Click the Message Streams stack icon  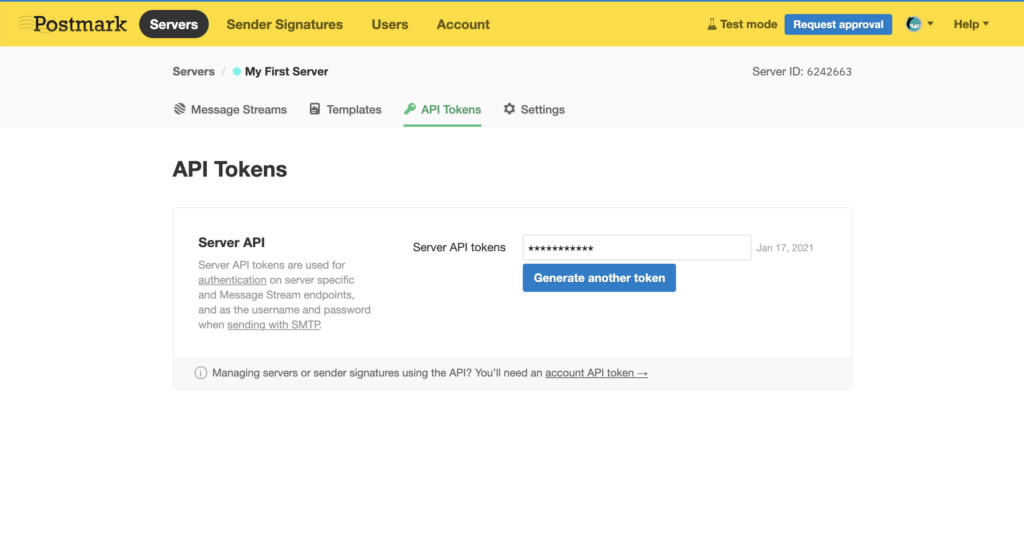tap(180, 108)
